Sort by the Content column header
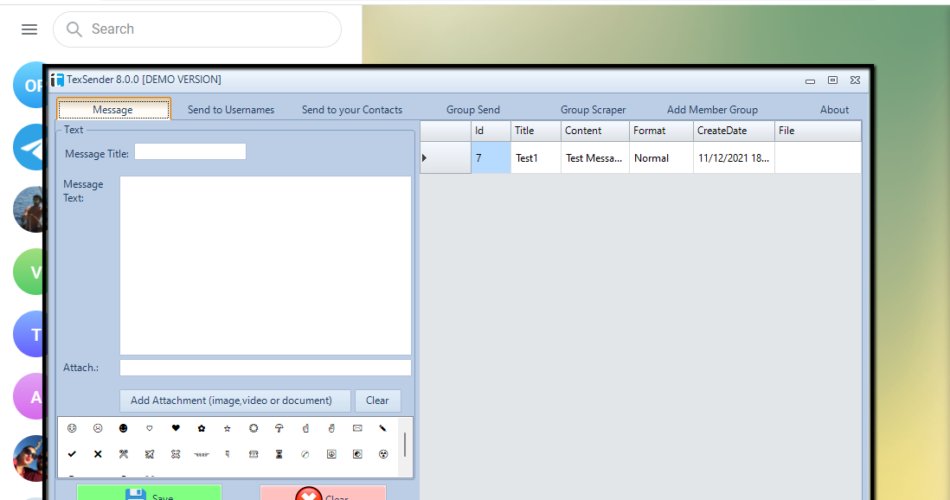Viewport: 950px width, 500px height. 595,131
